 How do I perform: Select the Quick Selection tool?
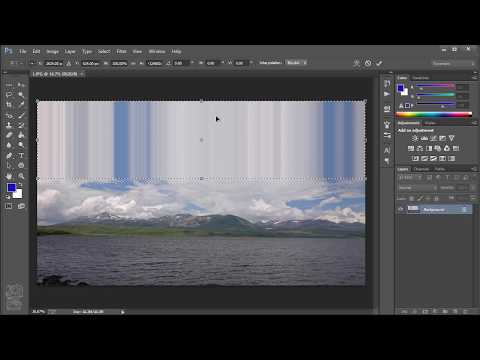pos(21,95)
